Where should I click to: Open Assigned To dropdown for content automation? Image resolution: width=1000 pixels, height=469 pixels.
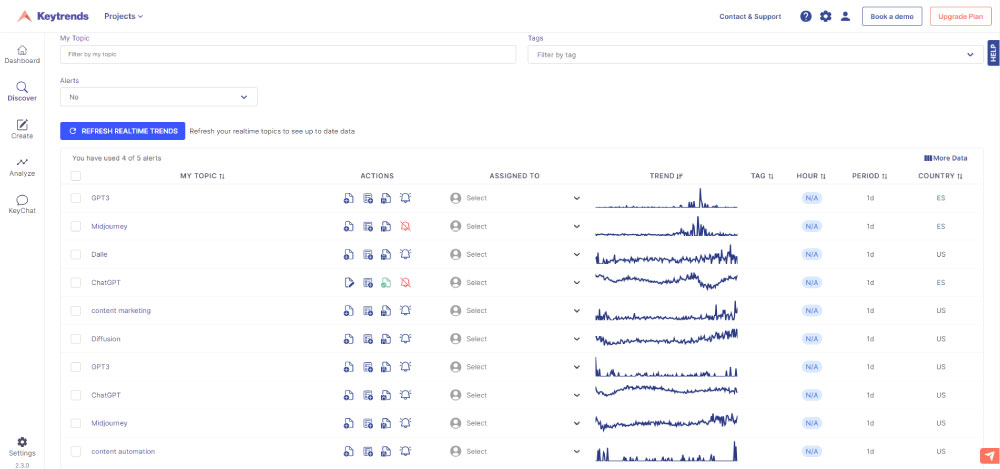point(515,451)
